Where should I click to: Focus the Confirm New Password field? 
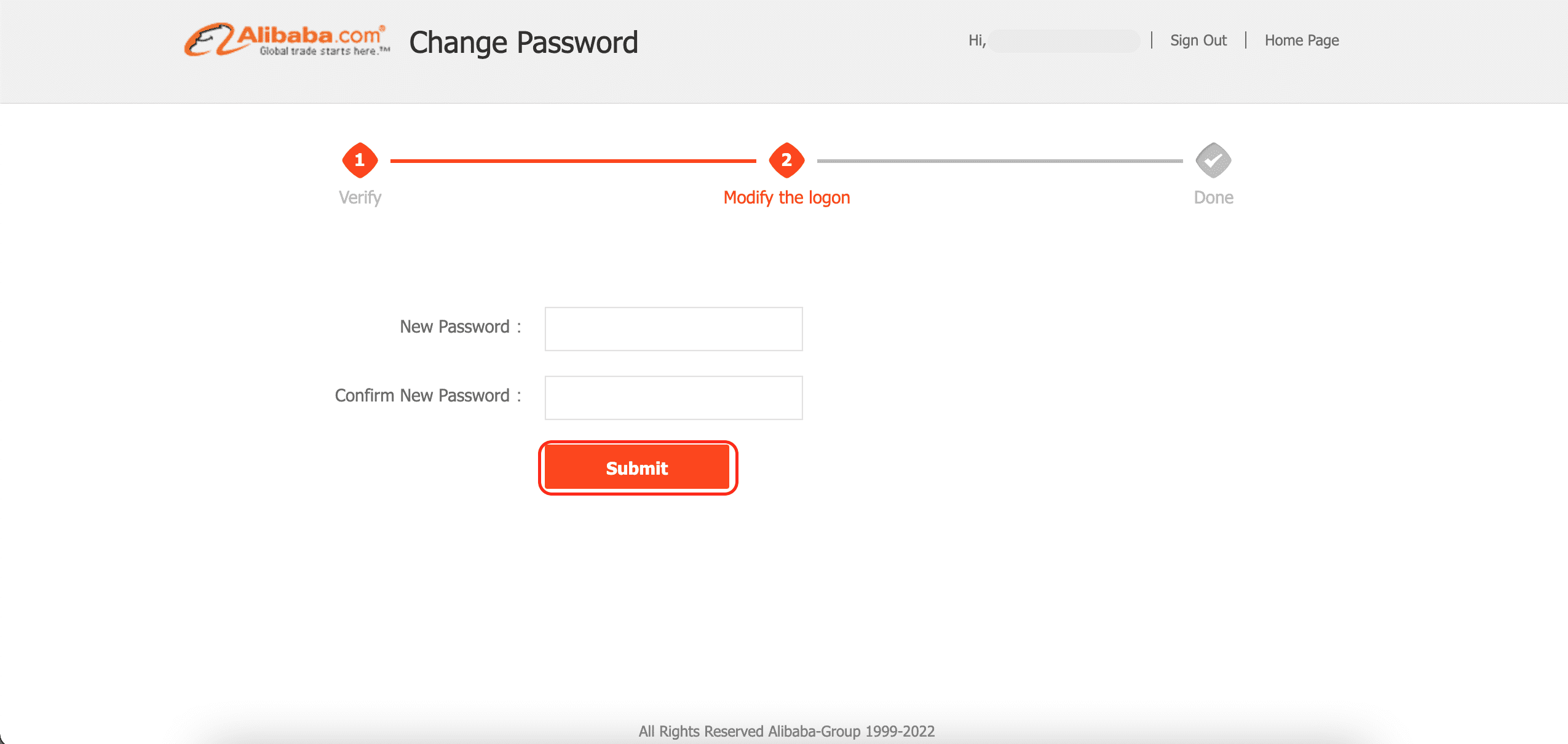coord(673,398)
